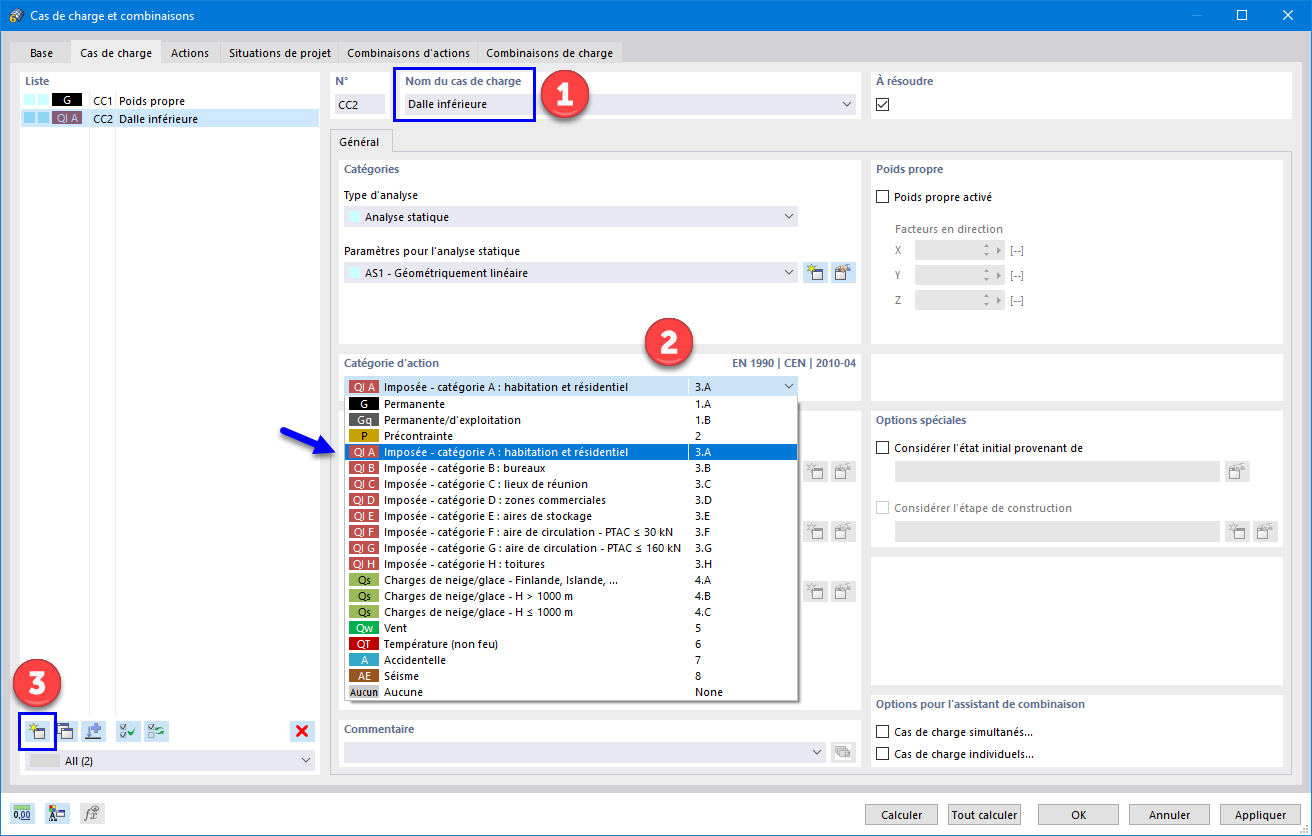The width and height of the screenshot is (1312, 836).
Task: Open the Situations de projet tab
Action: click(279, 53)
